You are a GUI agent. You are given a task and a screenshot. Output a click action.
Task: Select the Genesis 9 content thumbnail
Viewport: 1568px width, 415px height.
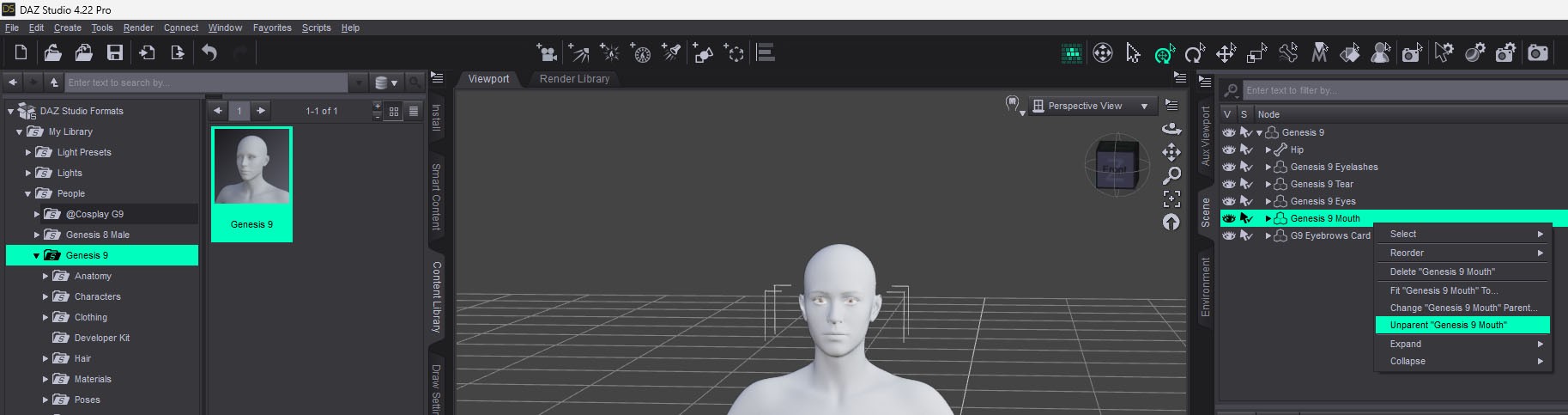(251, 184)
